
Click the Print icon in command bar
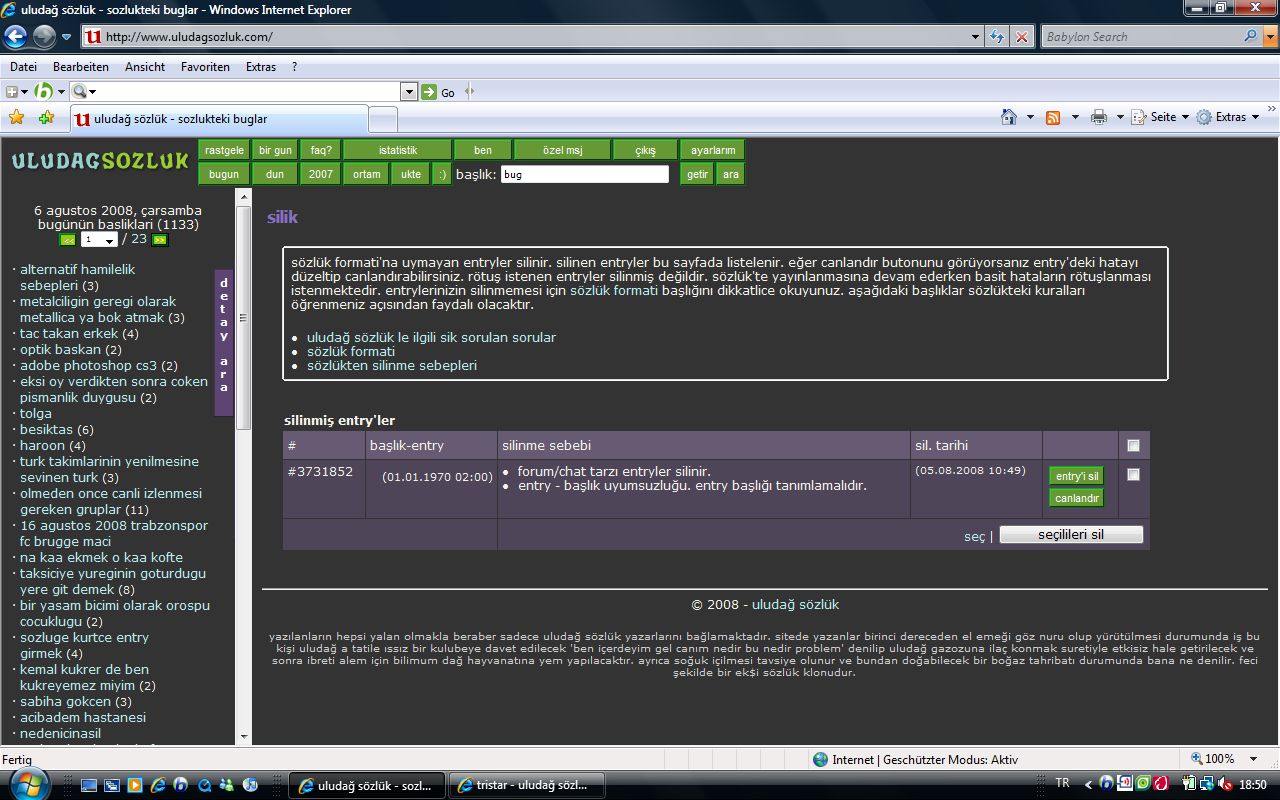(1099, 117)
